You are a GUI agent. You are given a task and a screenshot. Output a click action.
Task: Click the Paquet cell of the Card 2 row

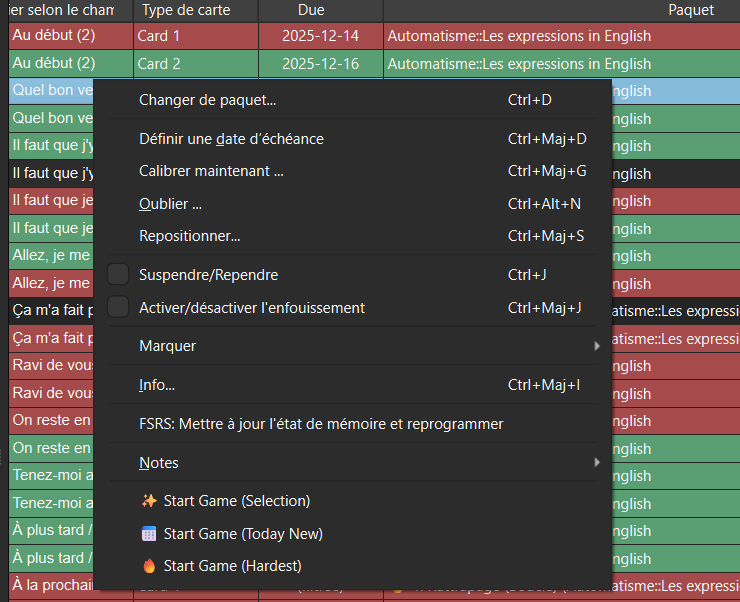pos(562,64)
